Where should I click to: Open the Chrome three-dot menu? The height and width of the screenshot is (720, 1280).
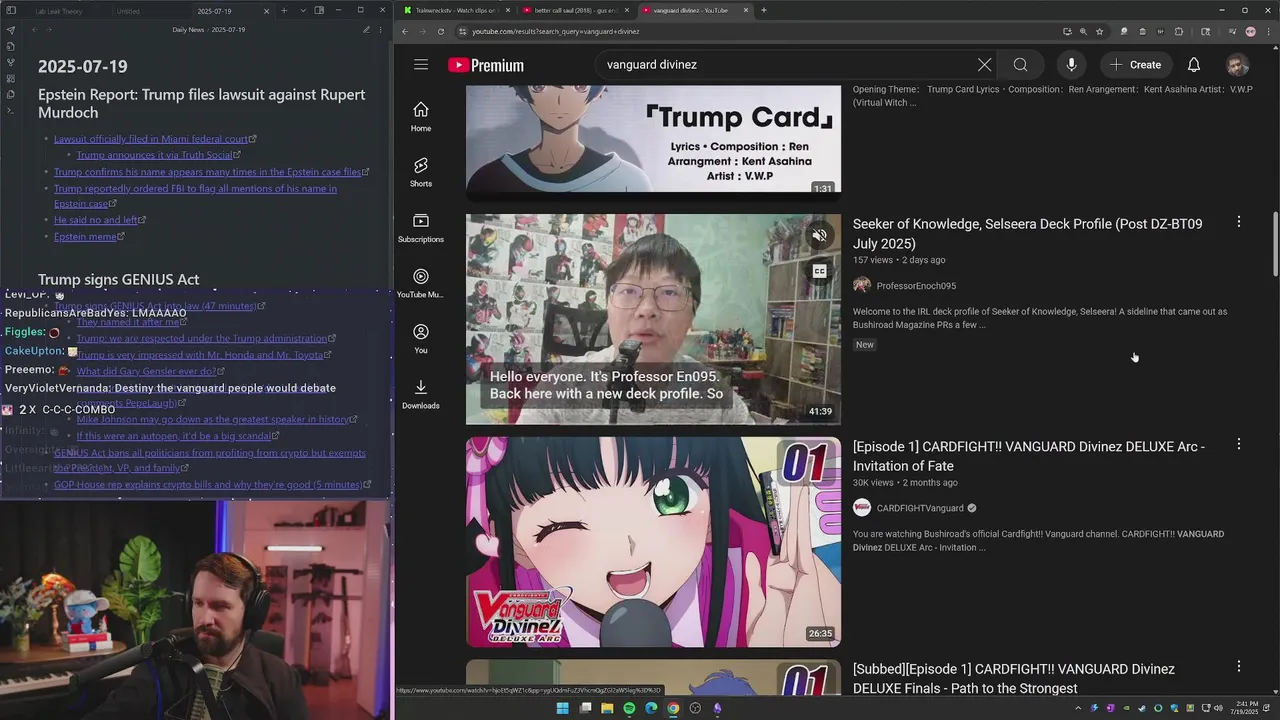(1268, 31)
